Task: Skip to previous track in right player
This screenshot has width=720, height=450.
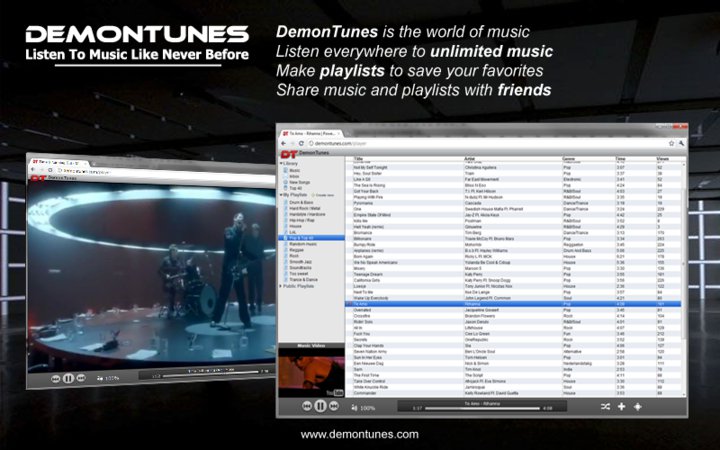Action: point(307,406)
